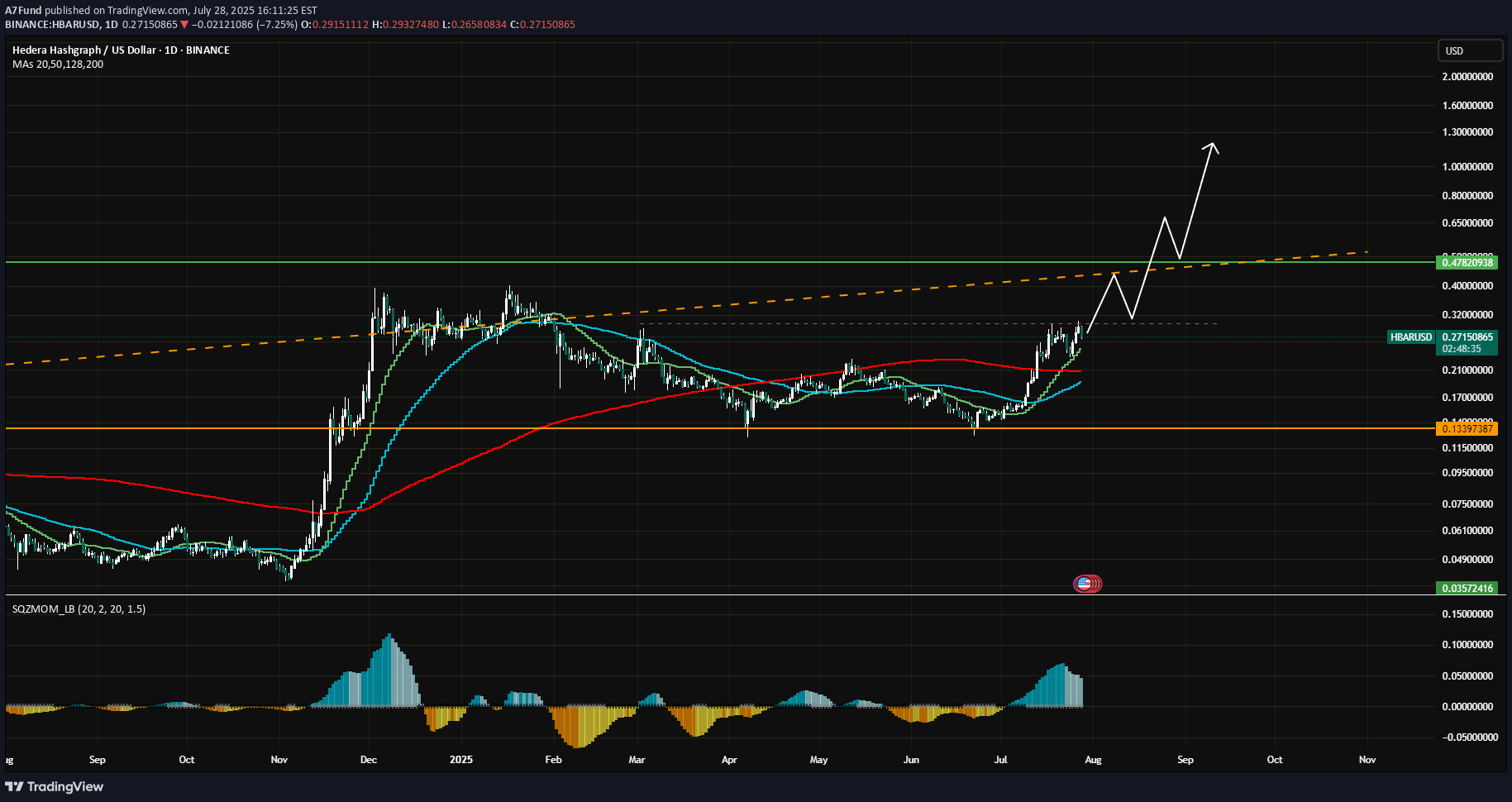Click the May label on time axis

tap(818, 759)
